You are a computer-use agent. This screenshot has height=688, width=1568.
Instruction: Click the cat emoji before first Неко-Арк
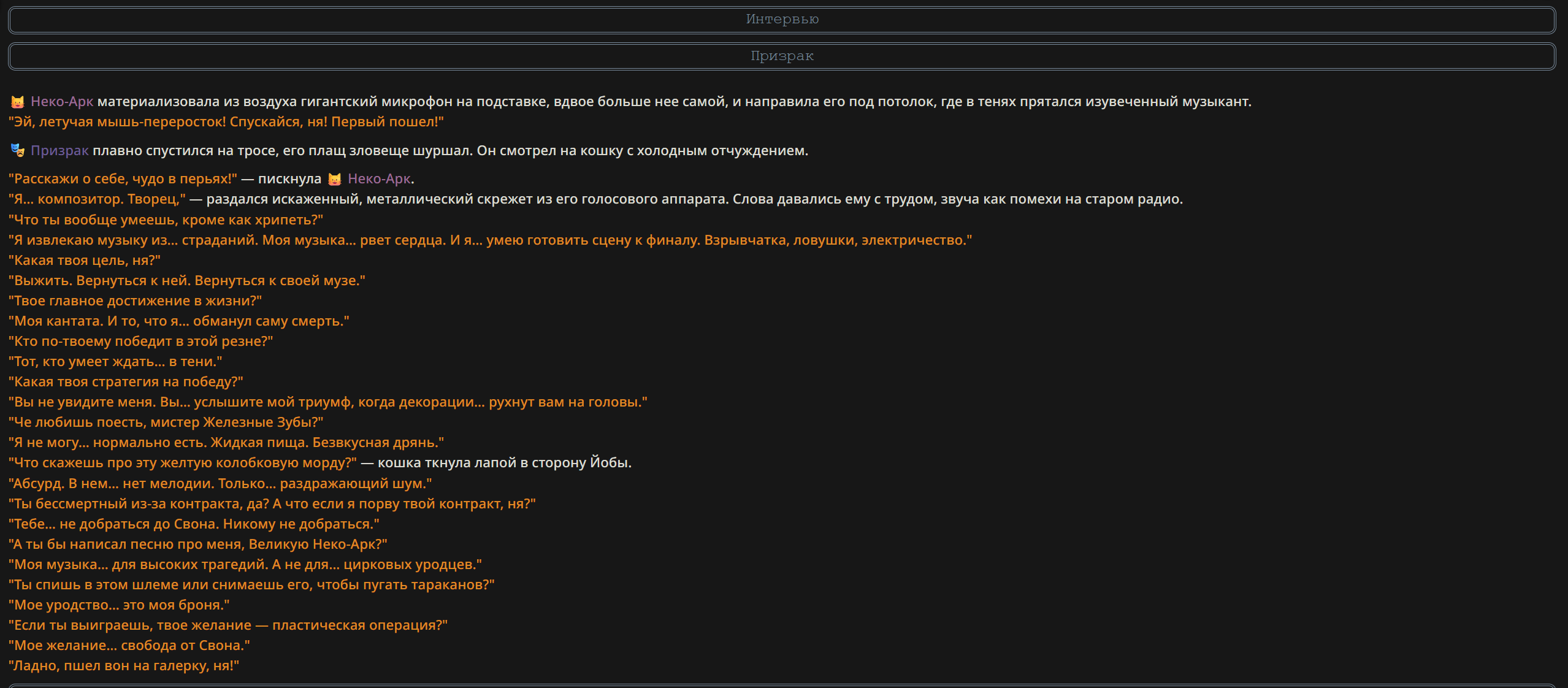[18, 102]
